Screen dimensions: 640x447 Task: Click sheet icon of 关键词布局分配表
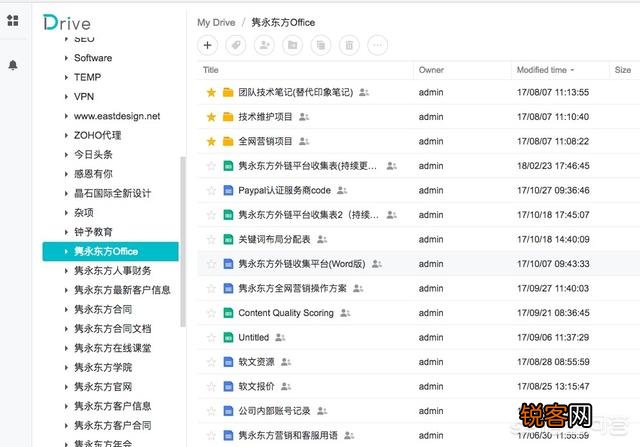click(x=228, y=240)
